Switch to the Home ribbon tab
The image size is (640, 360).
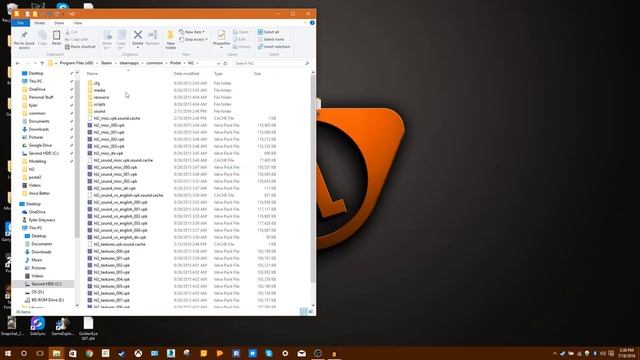click(x=40, y=23)
